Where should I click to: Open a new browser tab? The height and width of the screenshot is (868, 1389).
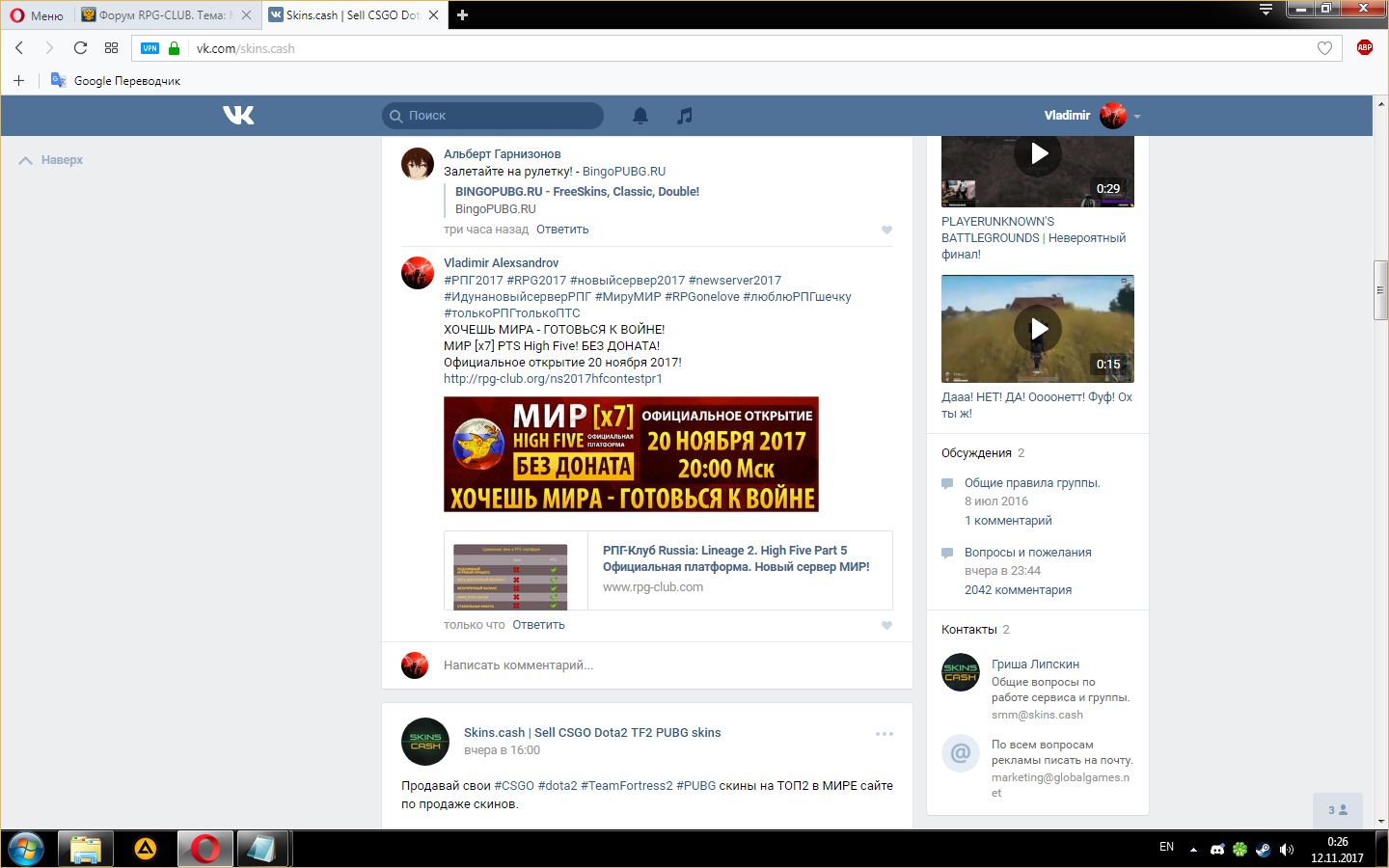point(463,15)
